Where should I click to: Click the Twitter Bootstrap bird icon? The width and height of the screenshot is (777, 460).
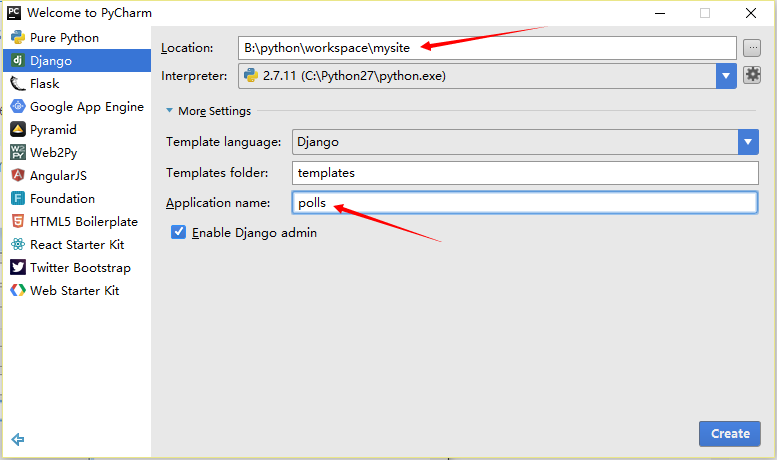pyautogui.click(x=18, y=268)
